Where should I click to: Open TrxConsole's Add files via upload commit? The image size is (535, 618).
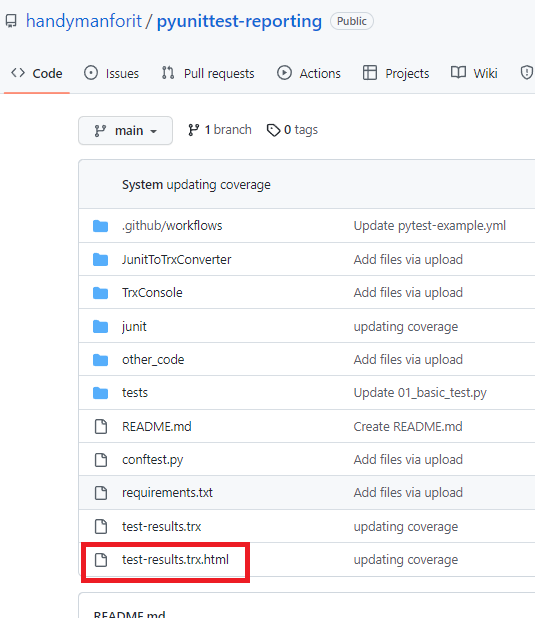(408, 293)
